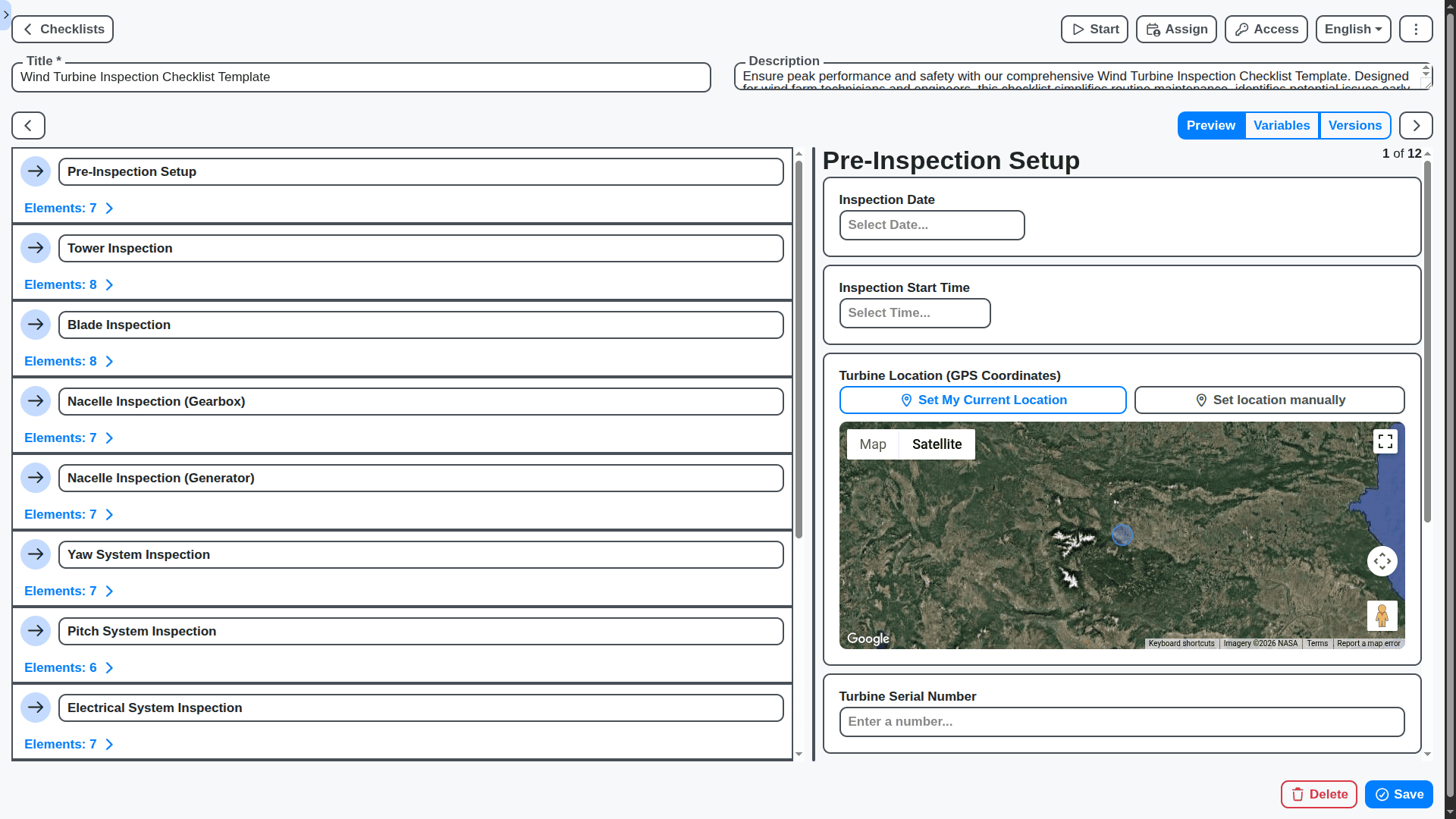The width and height of the screenshot is (1456, 819).
Task: Open the Pre-Inspection Setup section arrow
Action: (36, 171)
